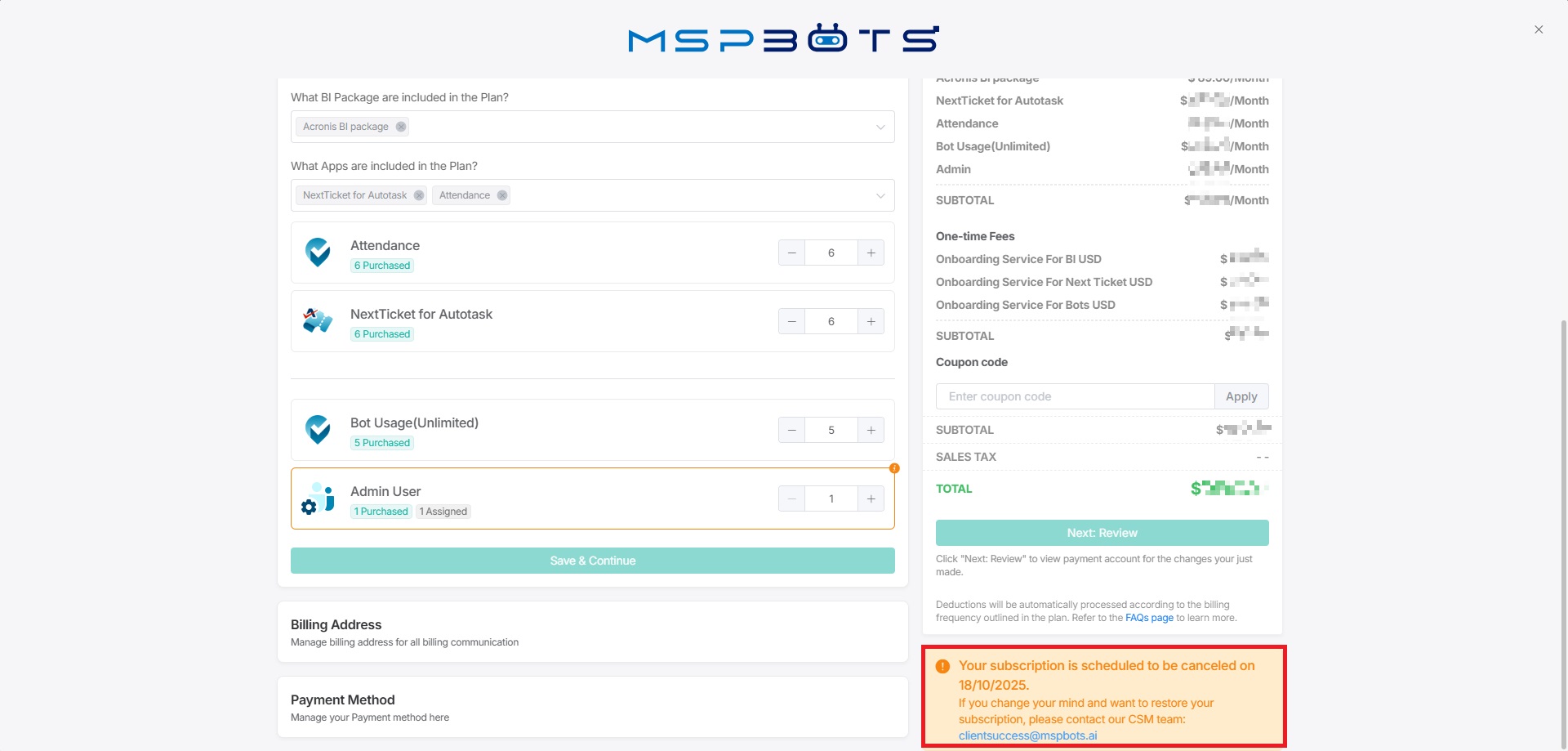1568x751 pixels.
Task: Decrease Bot Usage(Unlimited) quantity
Action: (x=791, y=430)
